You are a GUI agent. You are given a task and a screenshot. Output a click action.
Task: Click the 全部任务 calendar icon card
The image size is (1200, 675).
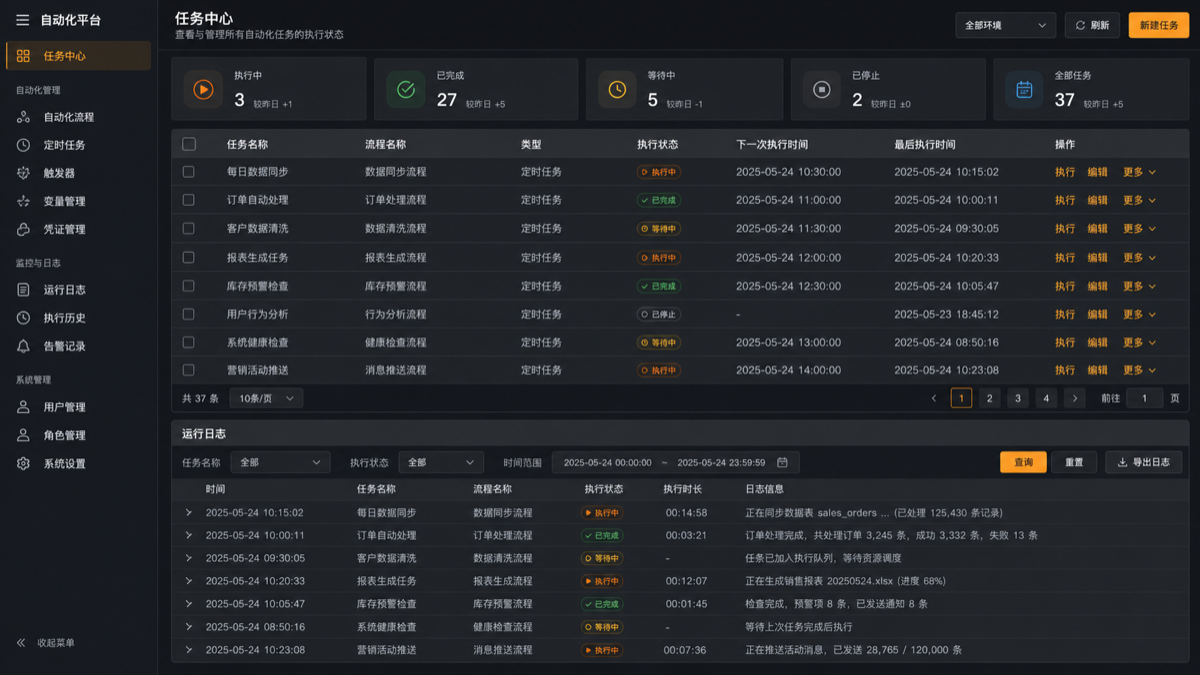click(1024, 90)
